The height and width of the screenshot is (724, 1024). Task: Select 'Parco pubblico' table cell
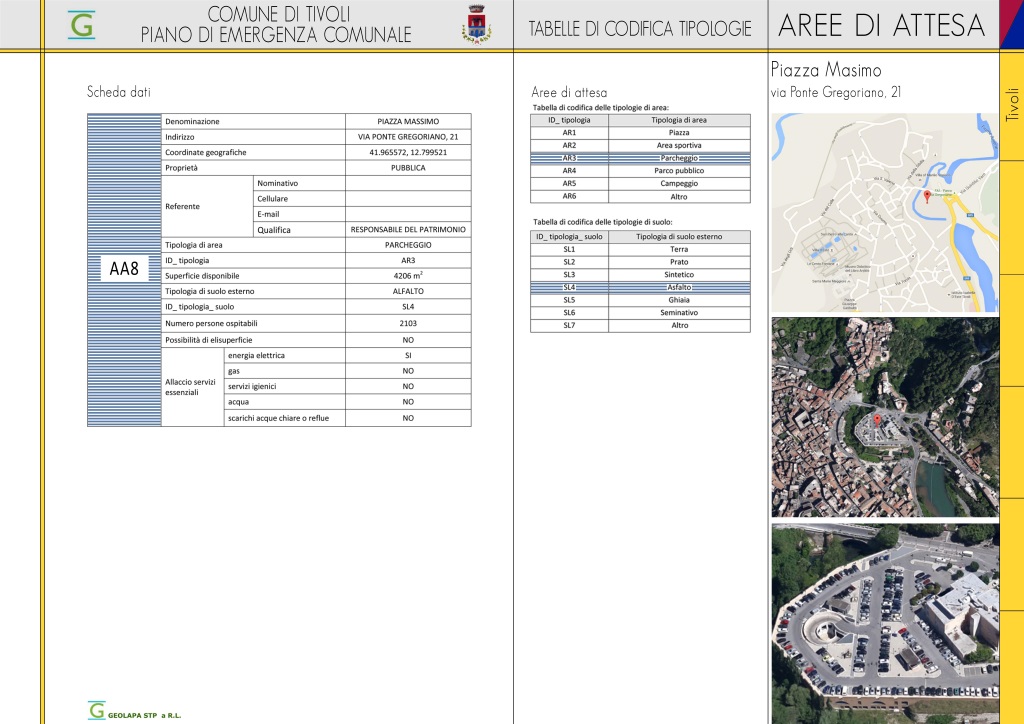pos(679,170)
